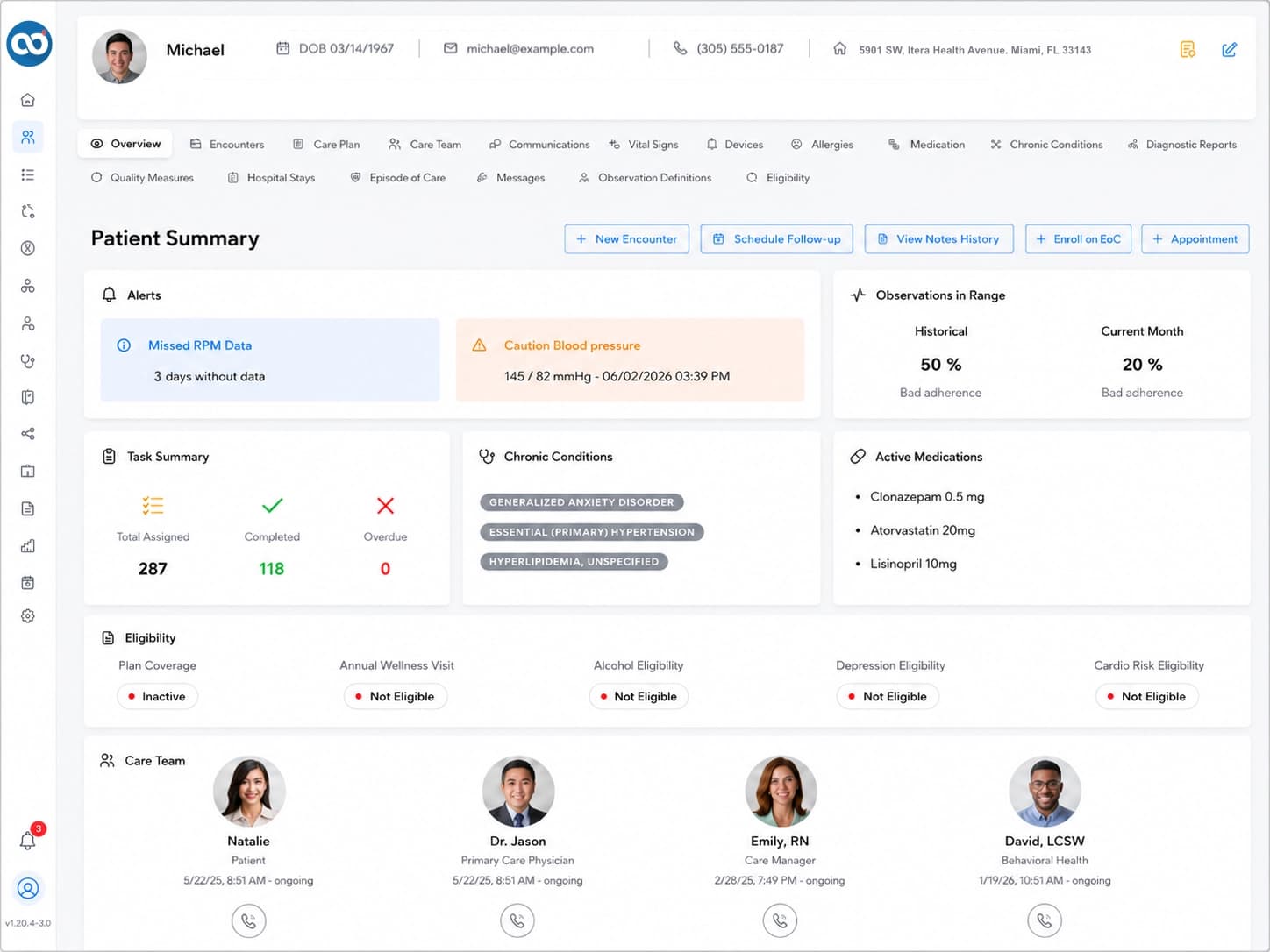The width and height of the screenshot is (1270, 952).
Task: Open the user profile icon in sidebar
Action: click(x=28, y=888)
